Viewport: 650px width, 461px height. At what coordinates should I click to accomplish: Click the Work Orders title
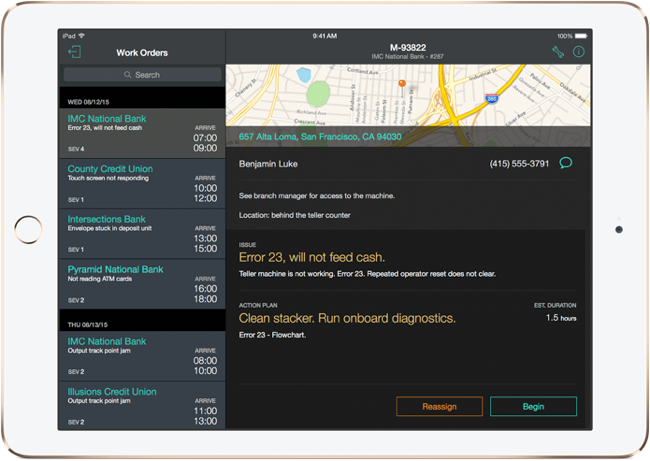(142, 53)
